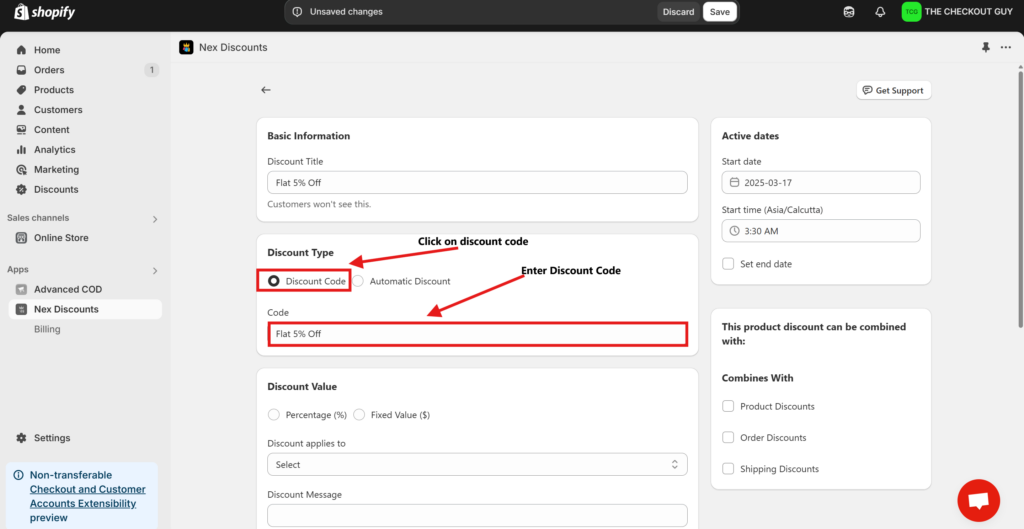Save the unsaved changes

(719, 12)
